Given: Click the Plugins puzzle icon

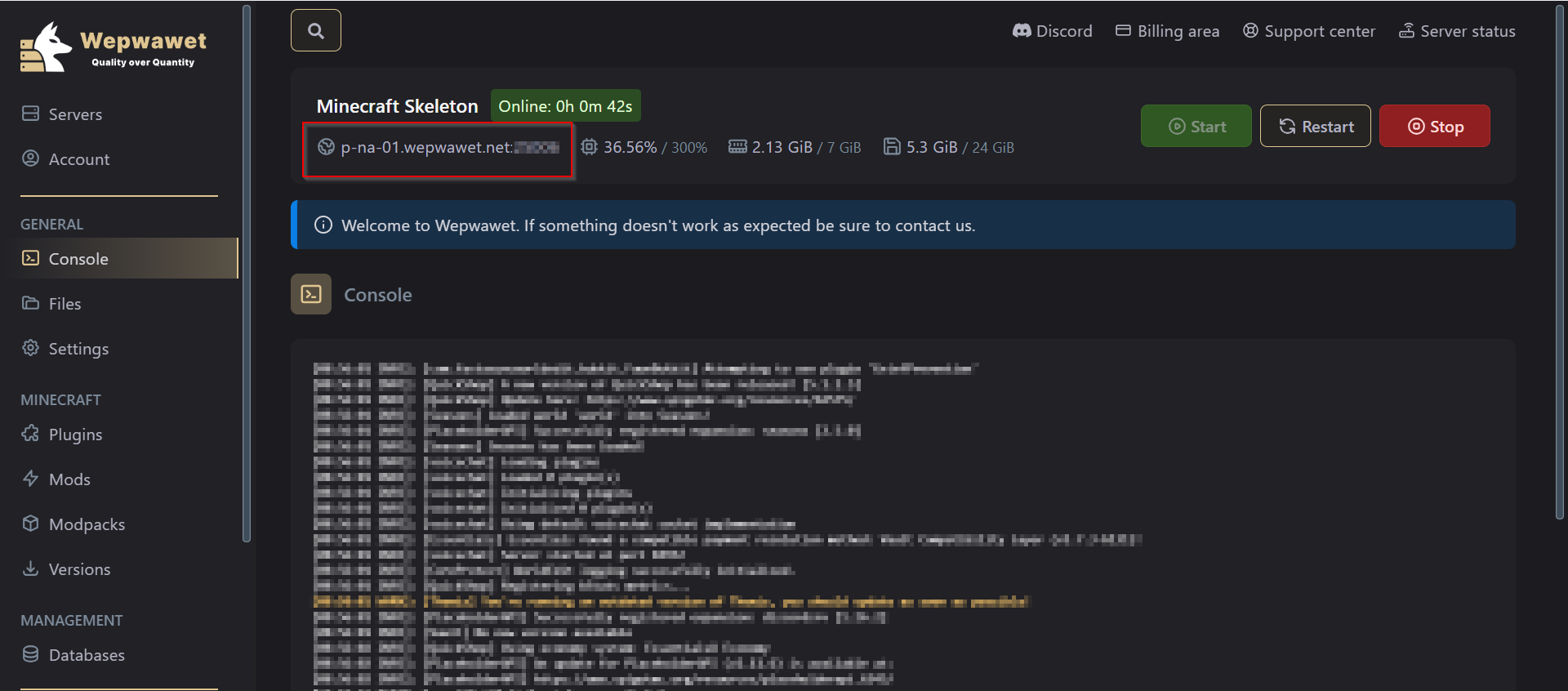Looking at the screenshot, I should (x=30, y=434).
